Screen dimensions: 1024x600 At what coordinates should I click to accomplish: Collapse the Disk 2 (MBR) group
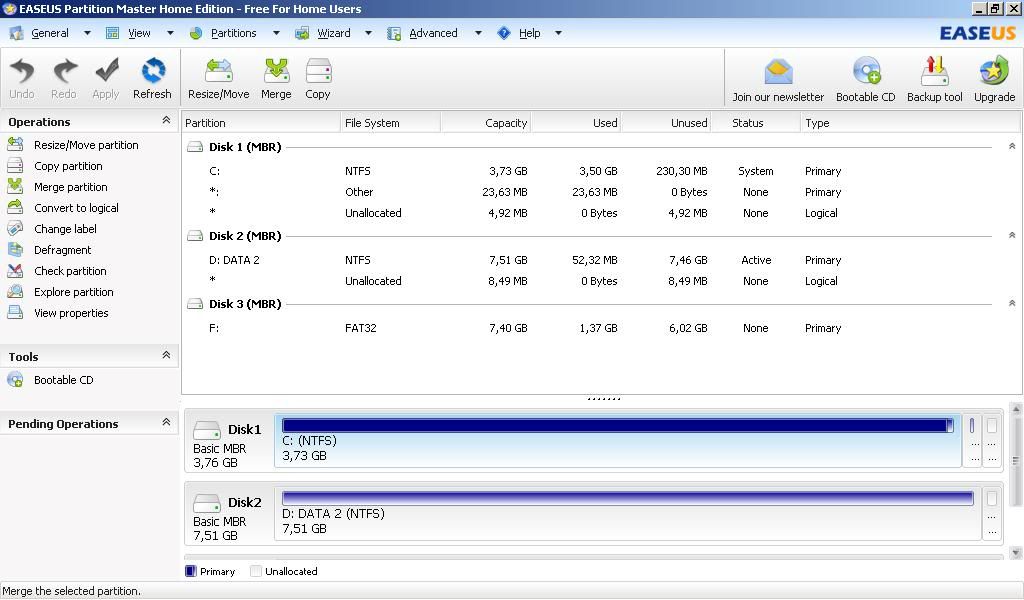pos(1012,235)
